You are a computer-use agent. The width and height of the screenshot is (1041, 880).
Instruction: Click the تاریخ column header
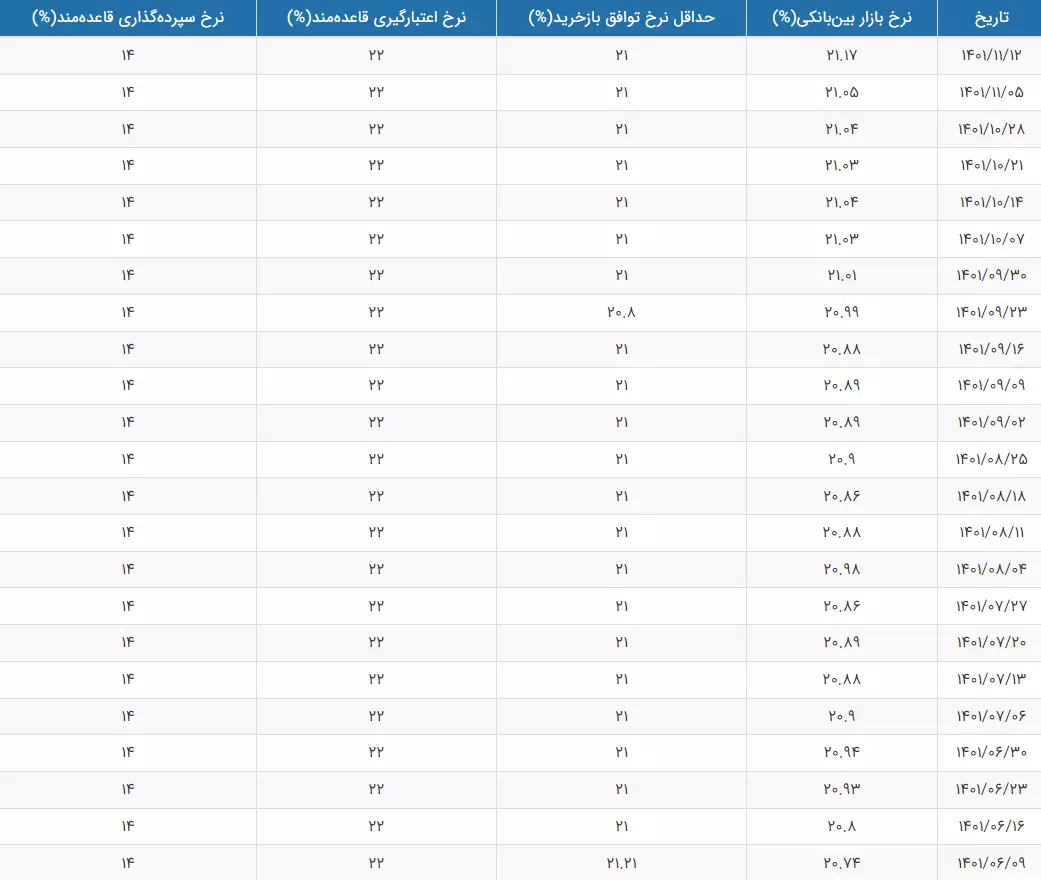(991, 18)
